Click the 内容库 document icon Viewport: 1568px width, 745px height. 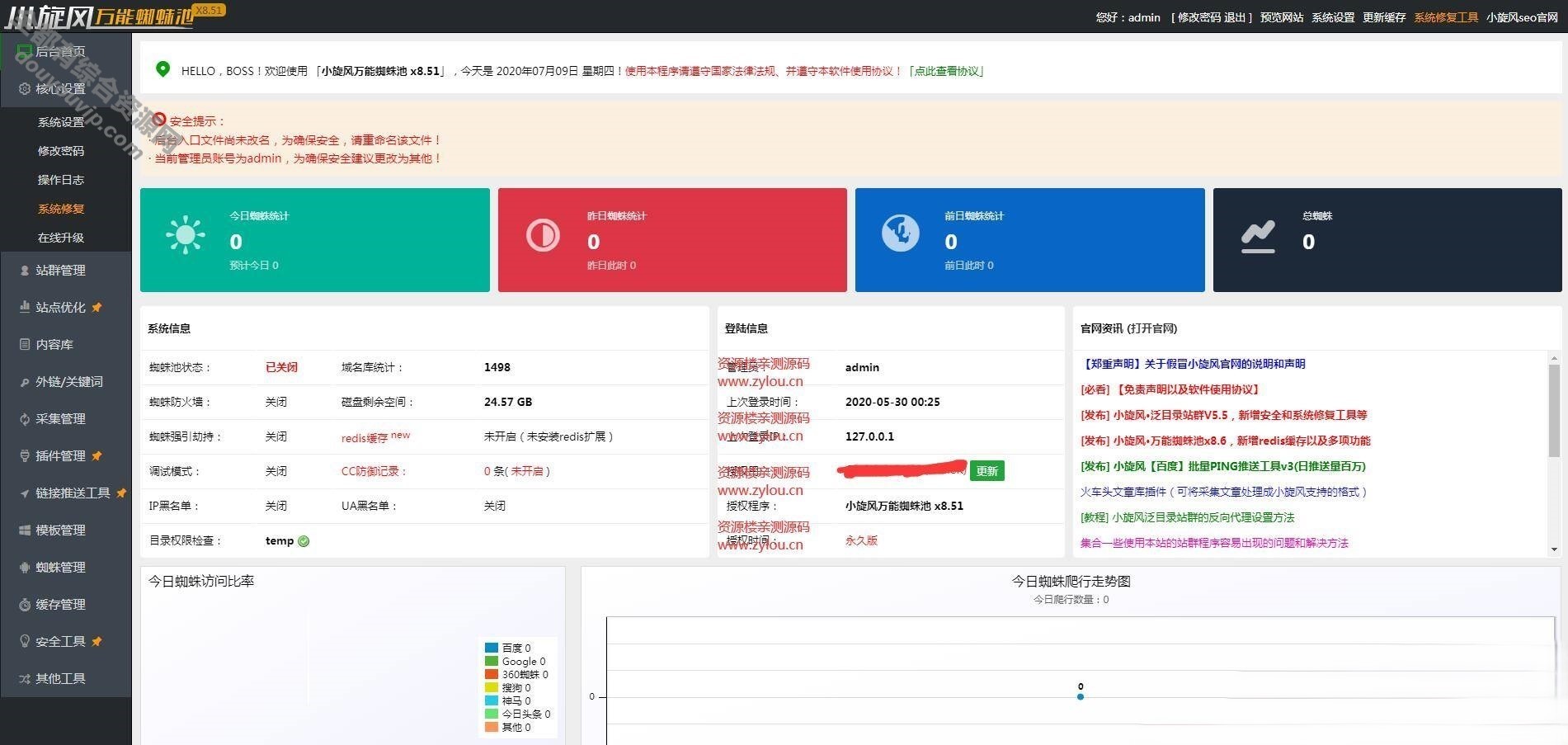25,344
